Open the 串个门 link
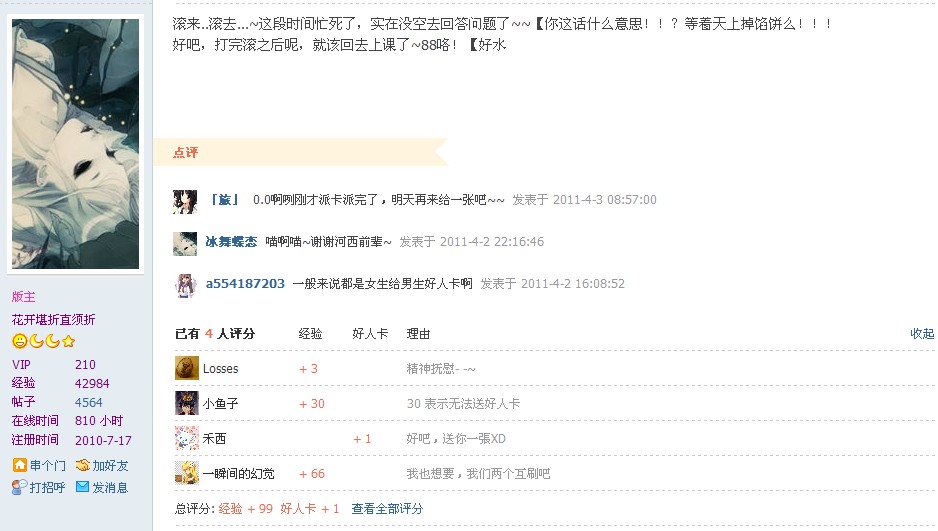 [x=48, y=465]
